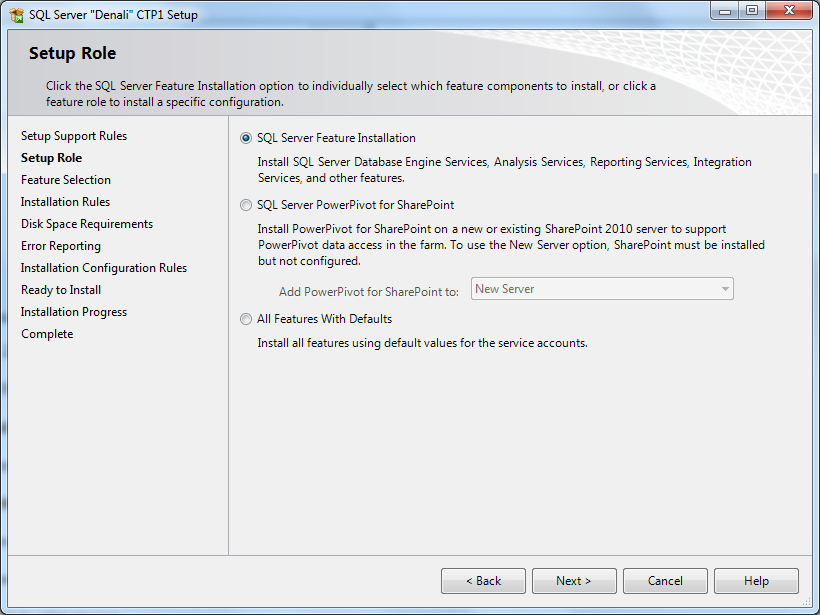This screenshot has height=615, width=820.
Task: Select Setup Role step in sidebar
Action: pos(51,158)
